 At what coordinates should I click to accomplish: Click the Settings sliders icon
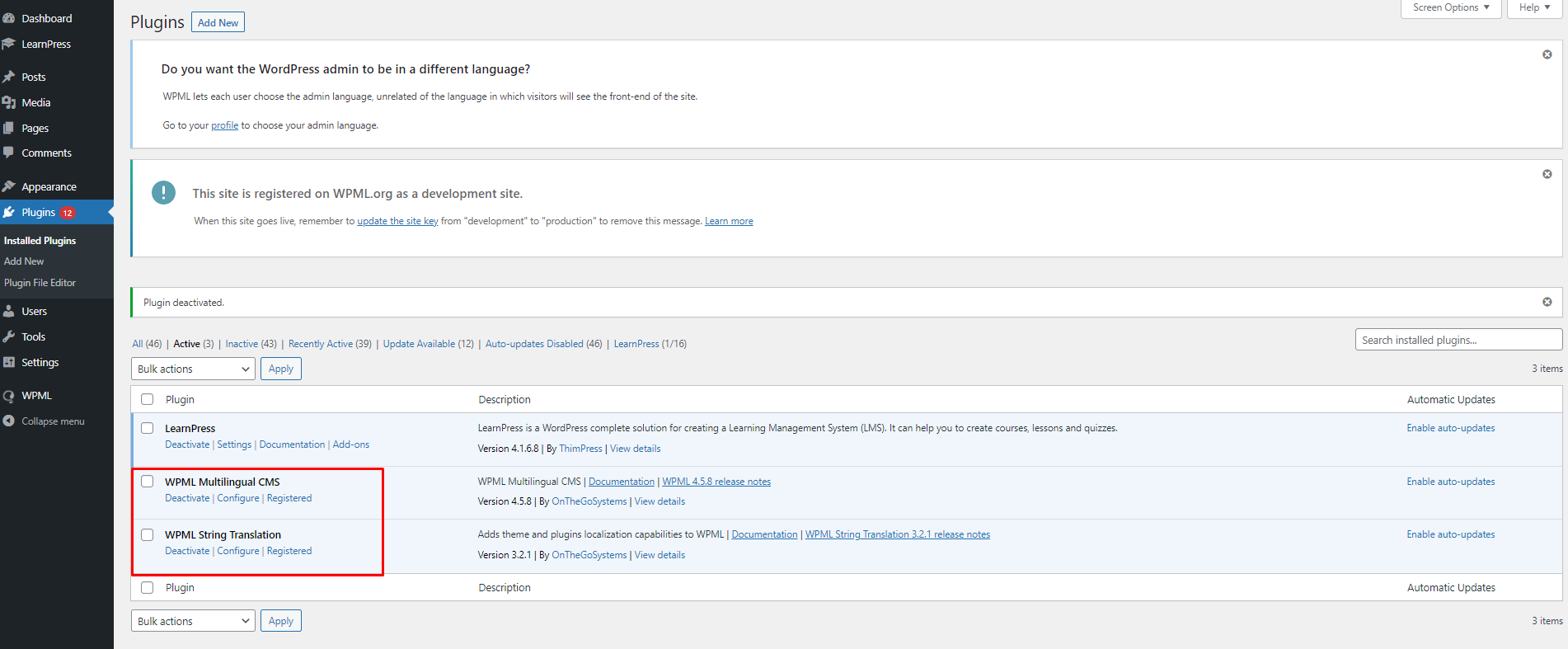pos(9,362)
